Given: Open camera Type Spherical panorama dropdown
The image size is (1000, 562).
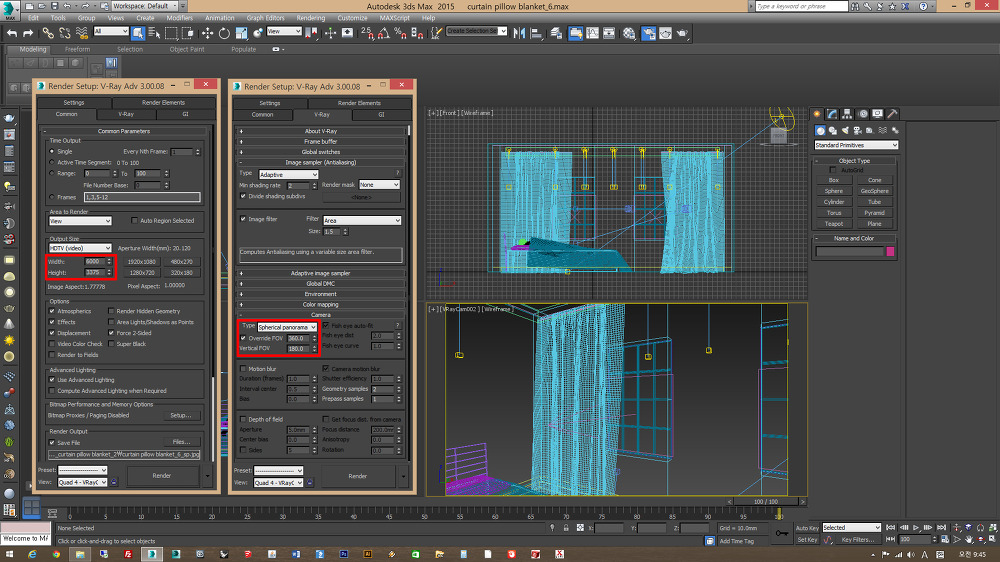Looking at the screenshot, I should 287,326.
